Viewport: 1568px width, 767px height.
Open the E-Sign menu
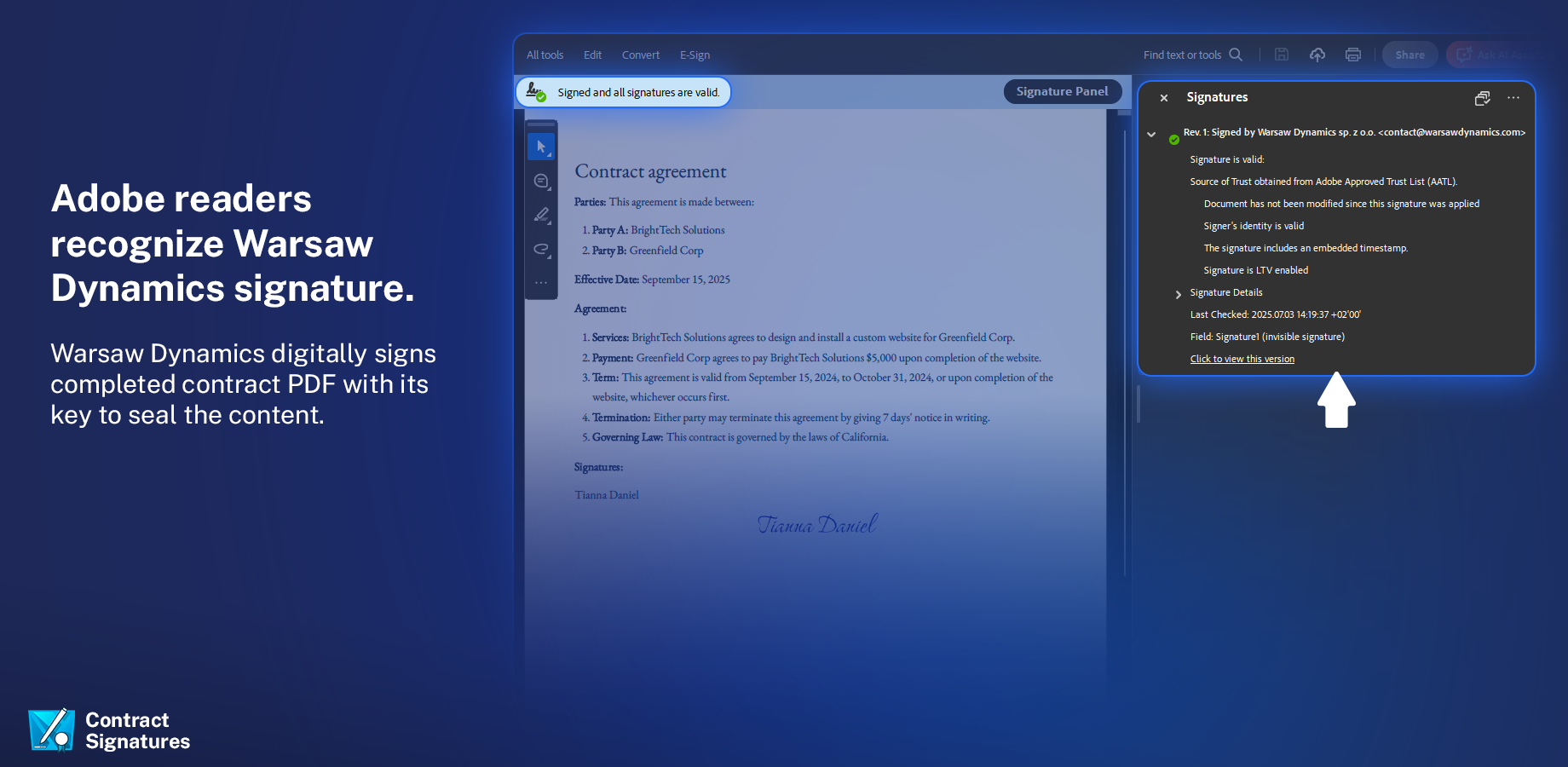coord(695,55)
